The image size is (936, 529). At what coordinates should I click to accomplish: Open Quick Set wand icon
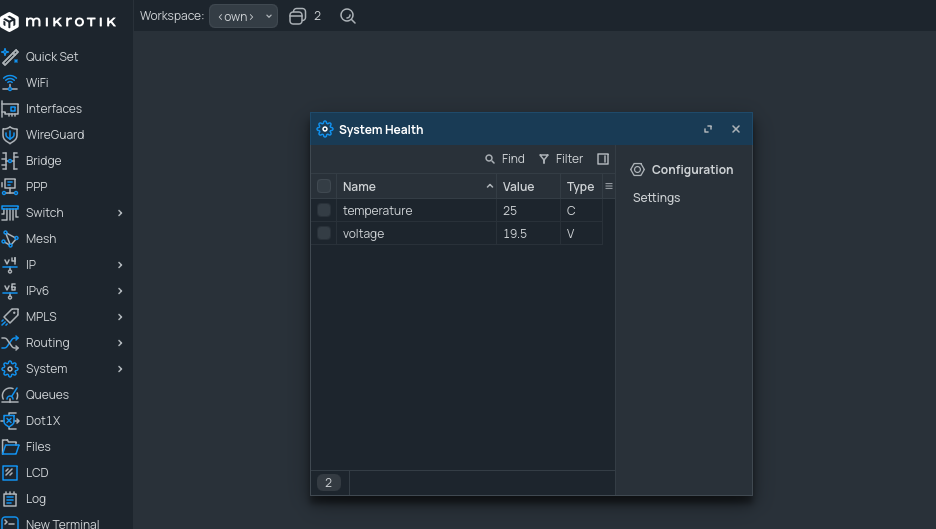coord(10,57)
